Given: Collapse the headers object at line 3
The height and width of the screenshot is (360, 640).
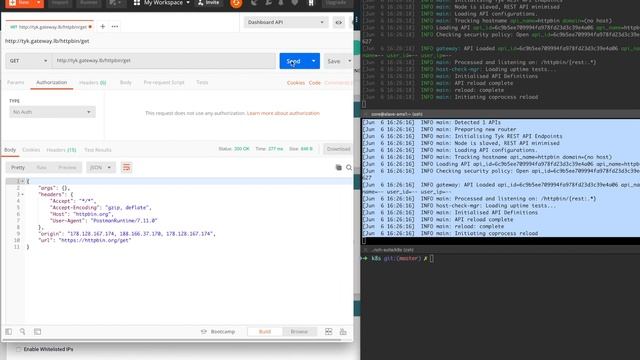Looking at the screenshot, I should 23,194.
